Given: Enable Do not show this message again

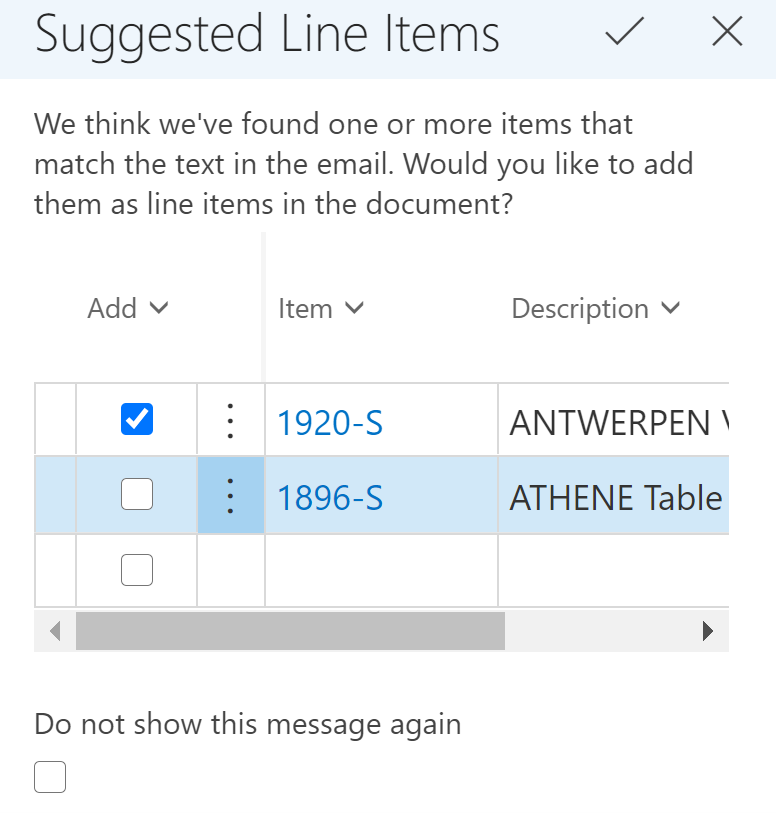Looking at the screenshot, I should [50, 777].
